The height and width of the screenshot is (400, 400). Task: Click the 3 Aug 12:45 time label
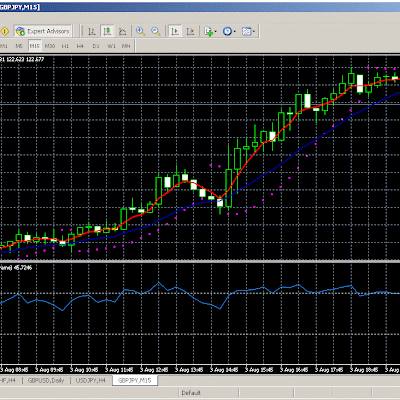click(x=154, y=370)
